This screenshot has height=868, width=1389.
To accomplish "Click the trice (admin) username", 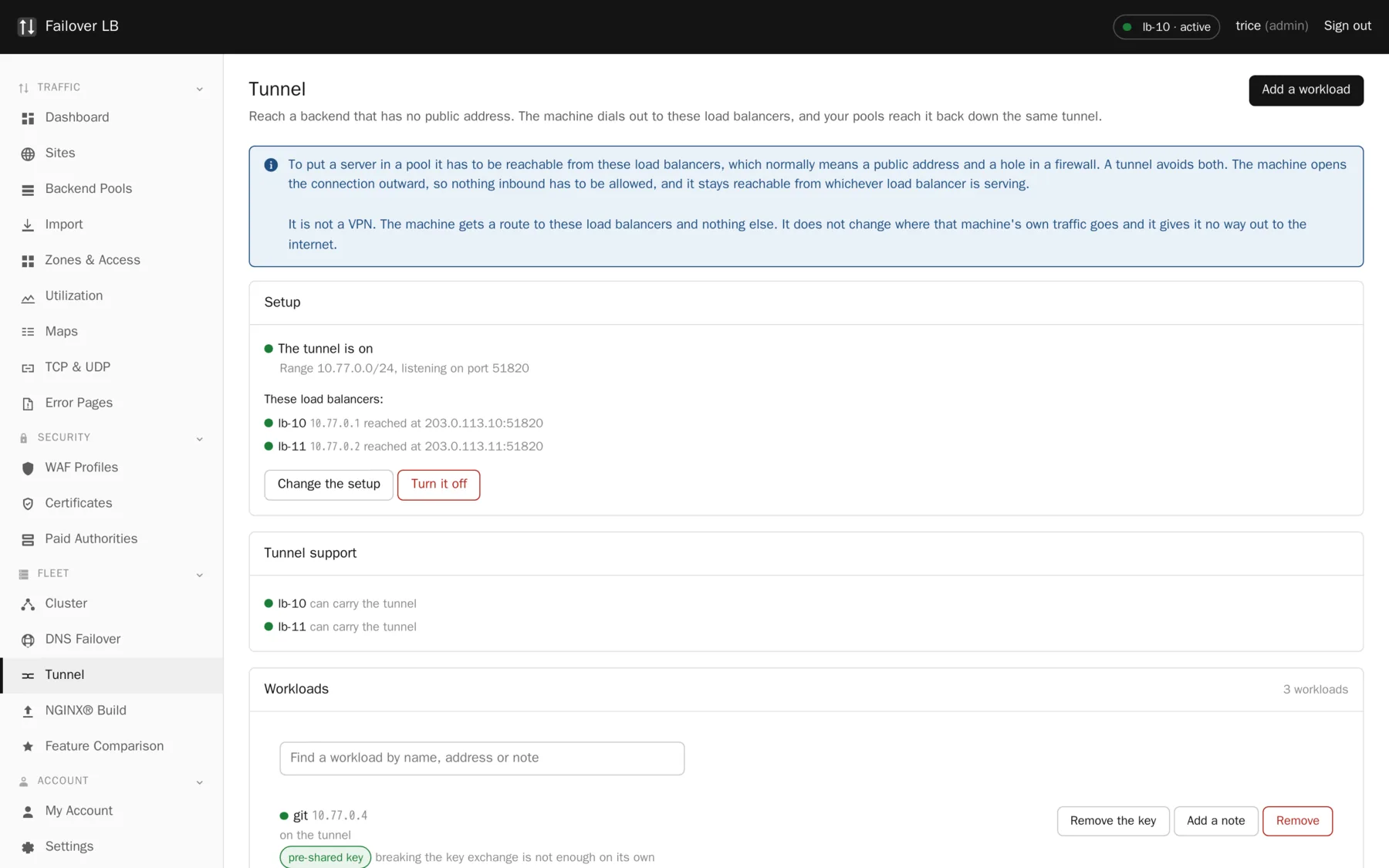I will tap(1272, 26).
